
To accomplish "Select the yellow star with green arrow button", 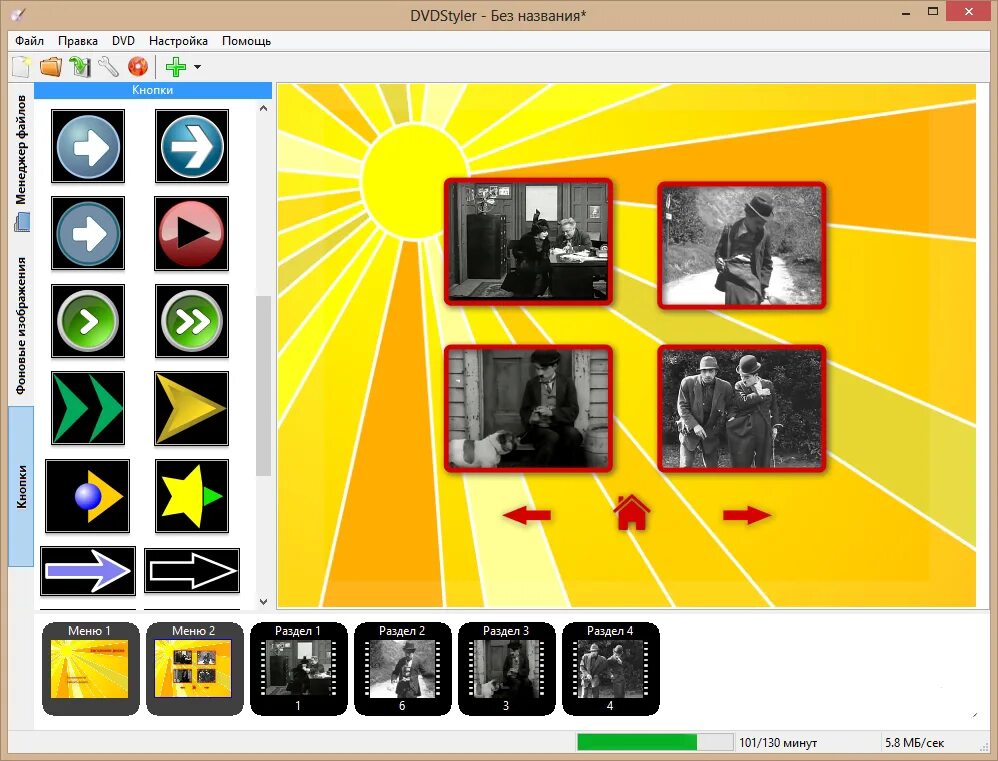I will tap(192, 496).
